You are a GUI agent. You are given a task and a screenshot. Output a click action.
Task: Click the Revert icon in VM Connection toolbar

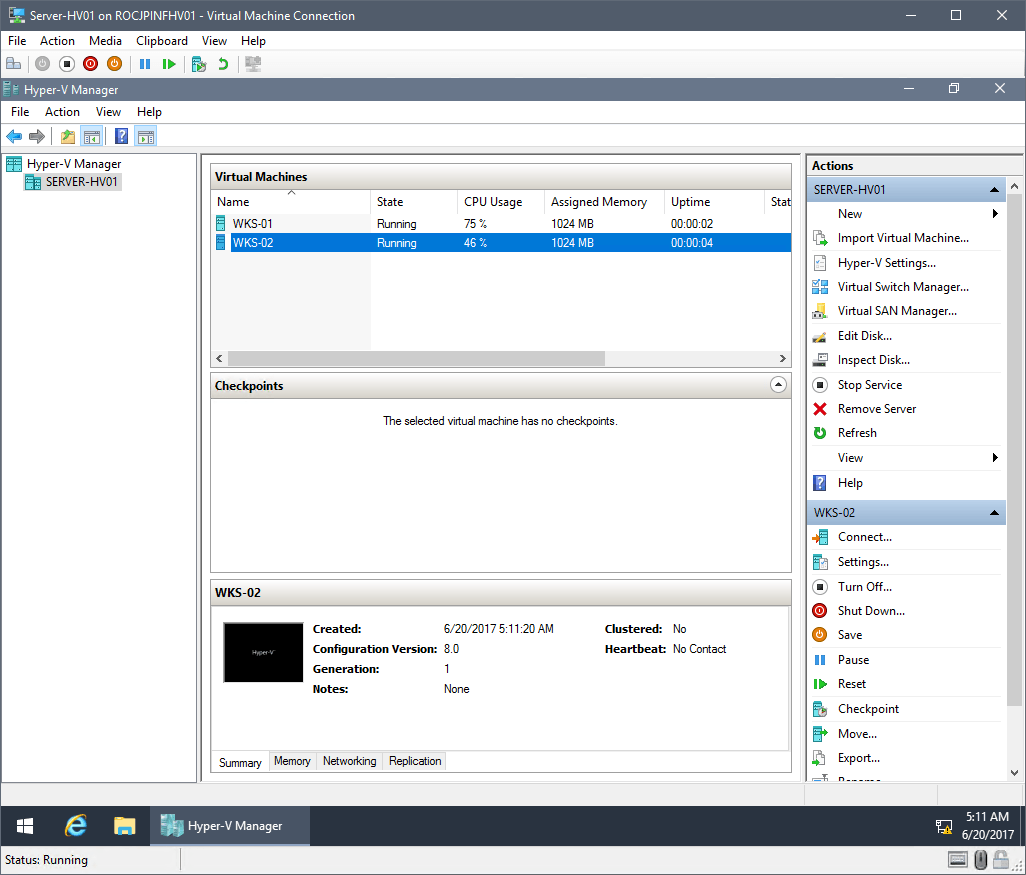[x=223, y=64]
